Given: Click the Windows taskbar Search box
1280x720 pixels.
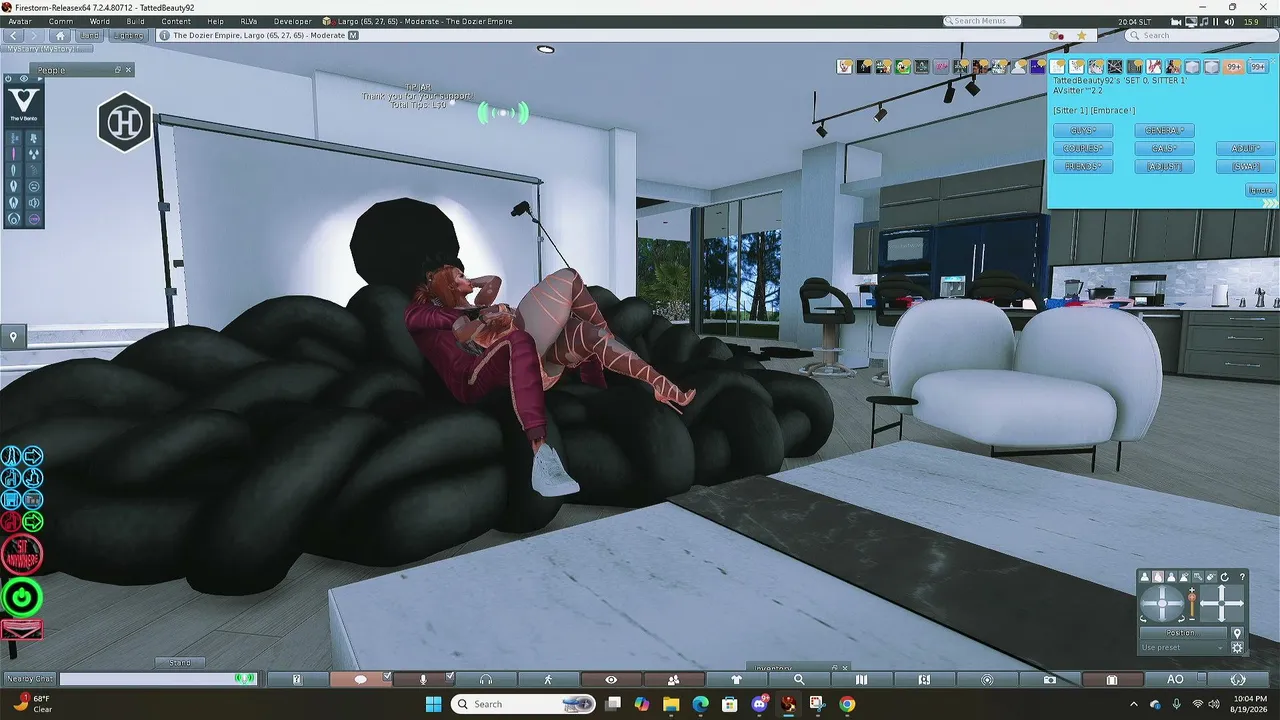Looking at the screenshot, I should (x=523, y=704).
